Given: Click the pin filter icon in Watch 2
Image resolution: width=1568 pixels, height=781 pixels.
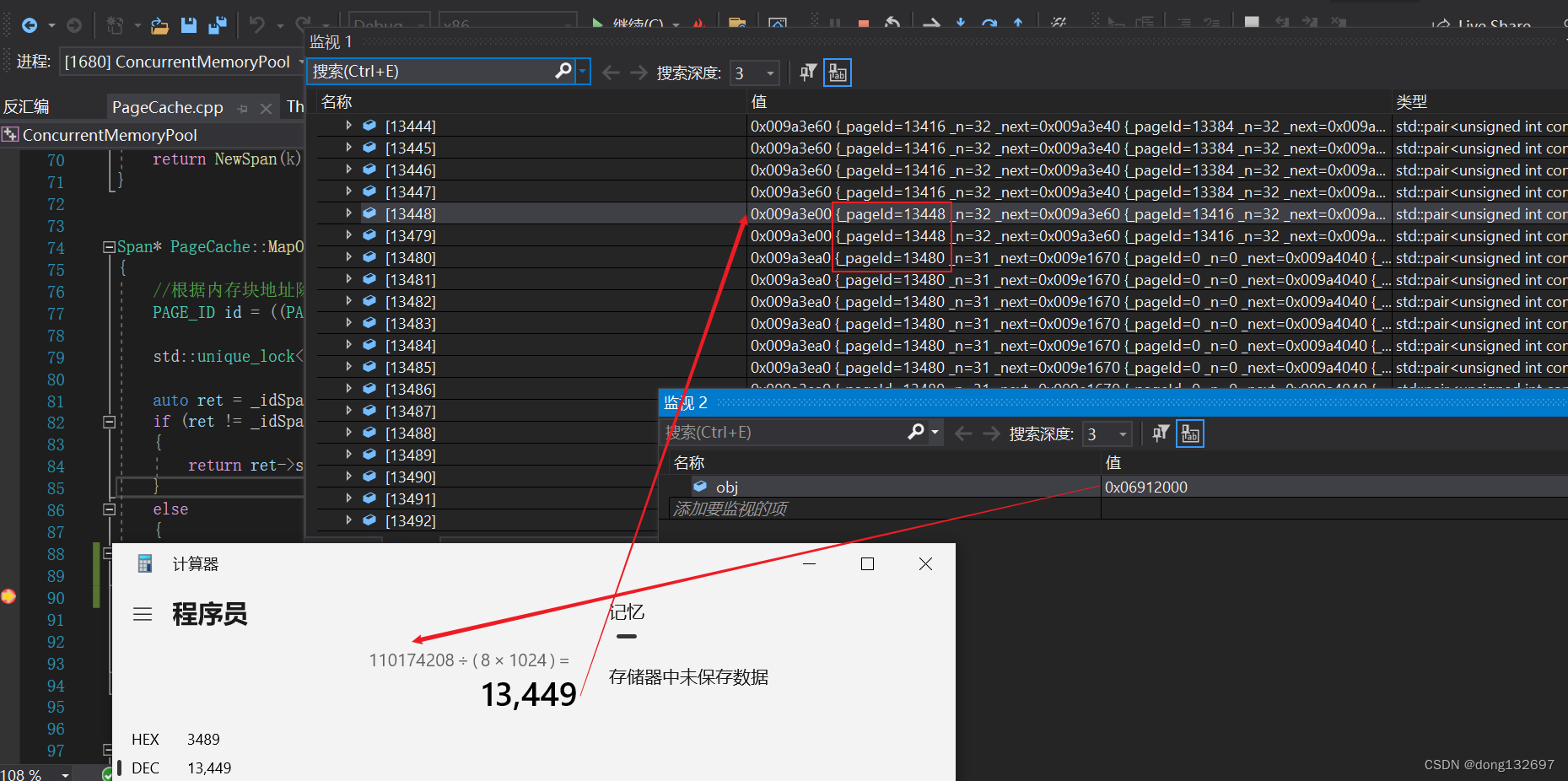Looking at the screenshot, I should 1161,434.
